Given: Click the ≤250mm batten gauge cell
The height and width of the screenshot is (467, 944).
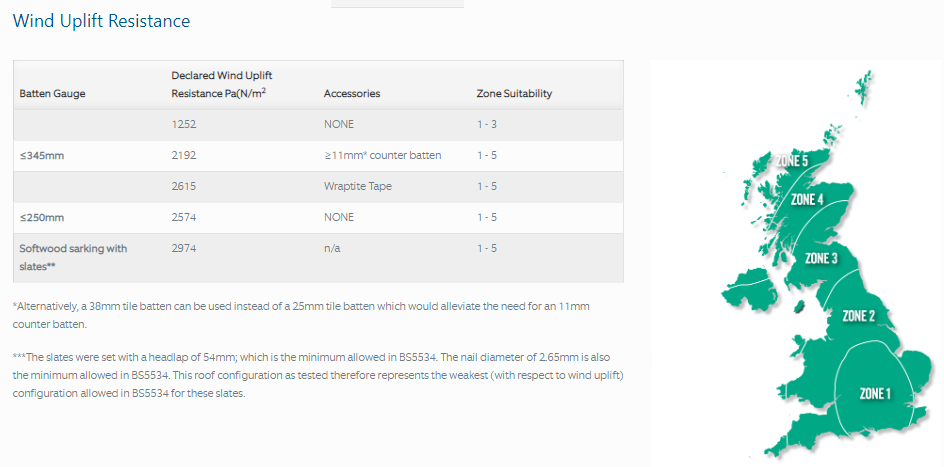Looking at the screenshot, I should click(38, 217).
